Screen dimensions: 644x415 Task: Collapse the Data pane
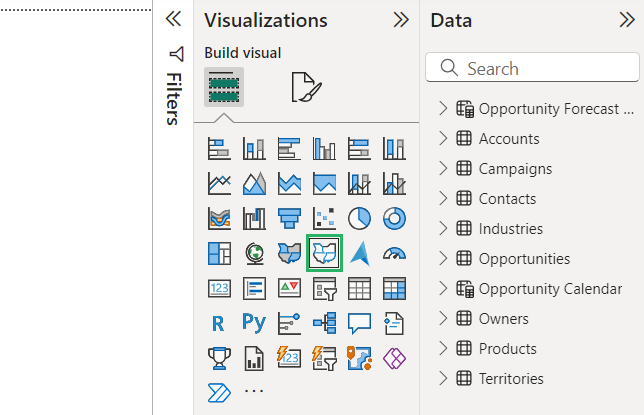(x=627, y=20)
